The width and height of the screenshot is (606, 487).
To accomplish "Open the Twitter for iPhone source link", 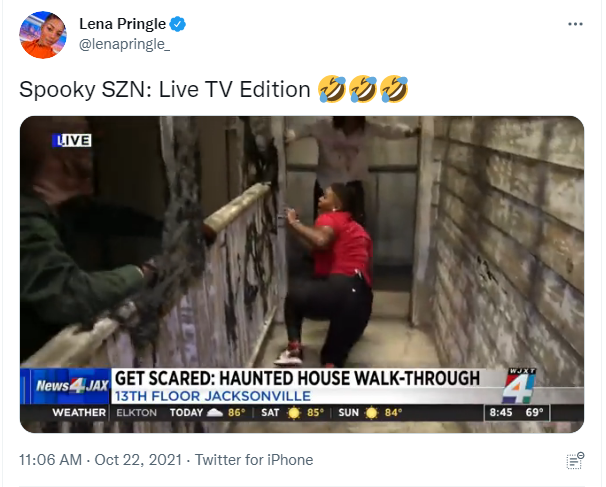I will [x=254, y=460].
